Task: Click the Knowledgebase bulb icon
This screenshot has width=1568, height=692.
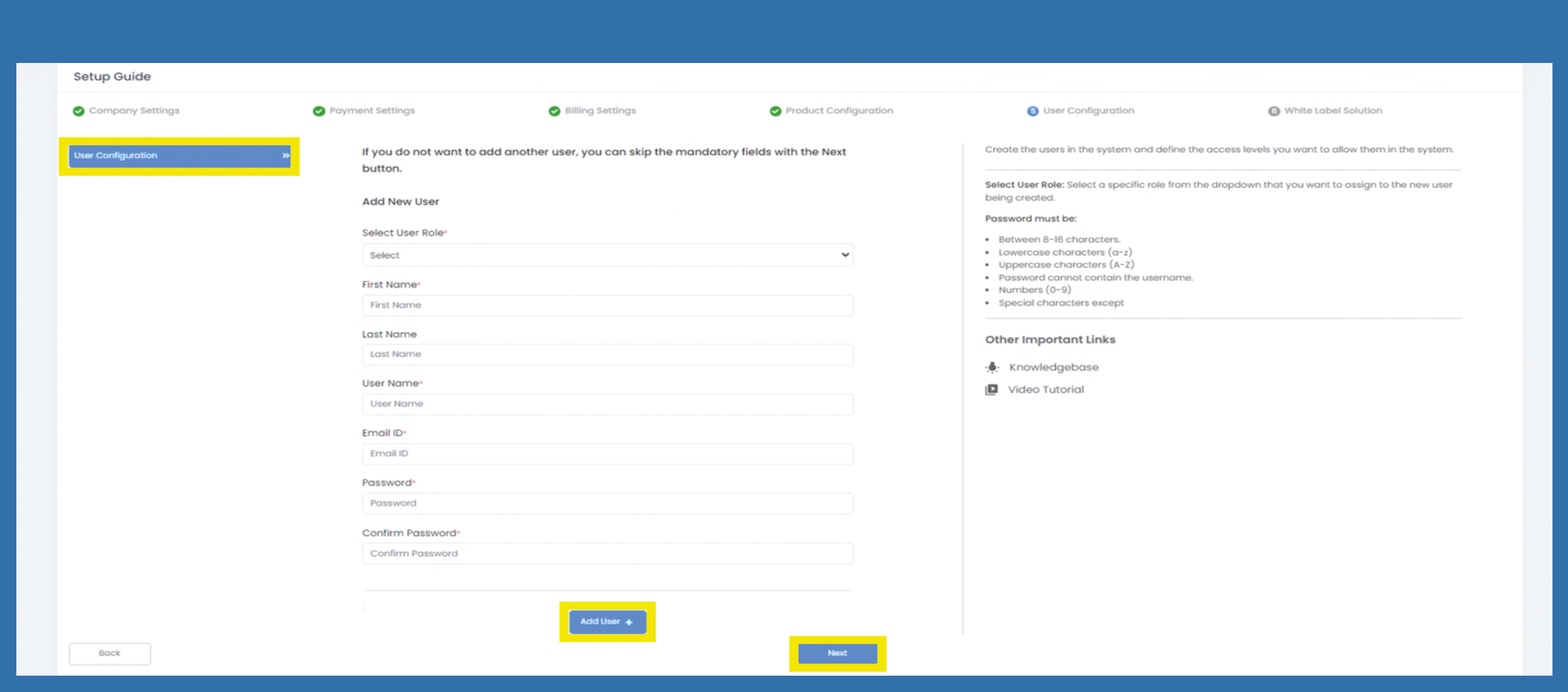Action: [992, 367]
